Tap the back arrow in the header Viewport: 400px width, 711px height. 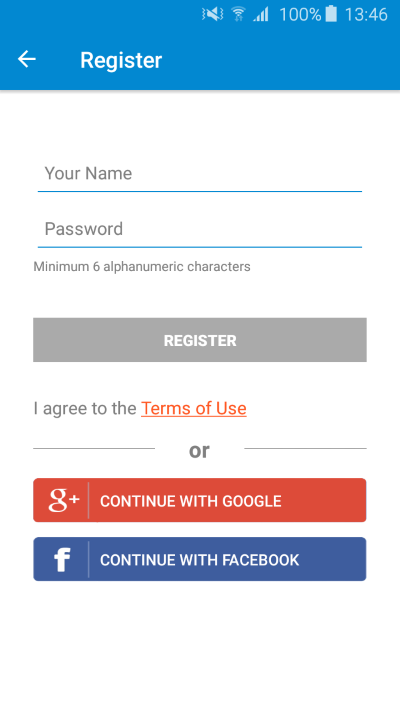point(26,59)
